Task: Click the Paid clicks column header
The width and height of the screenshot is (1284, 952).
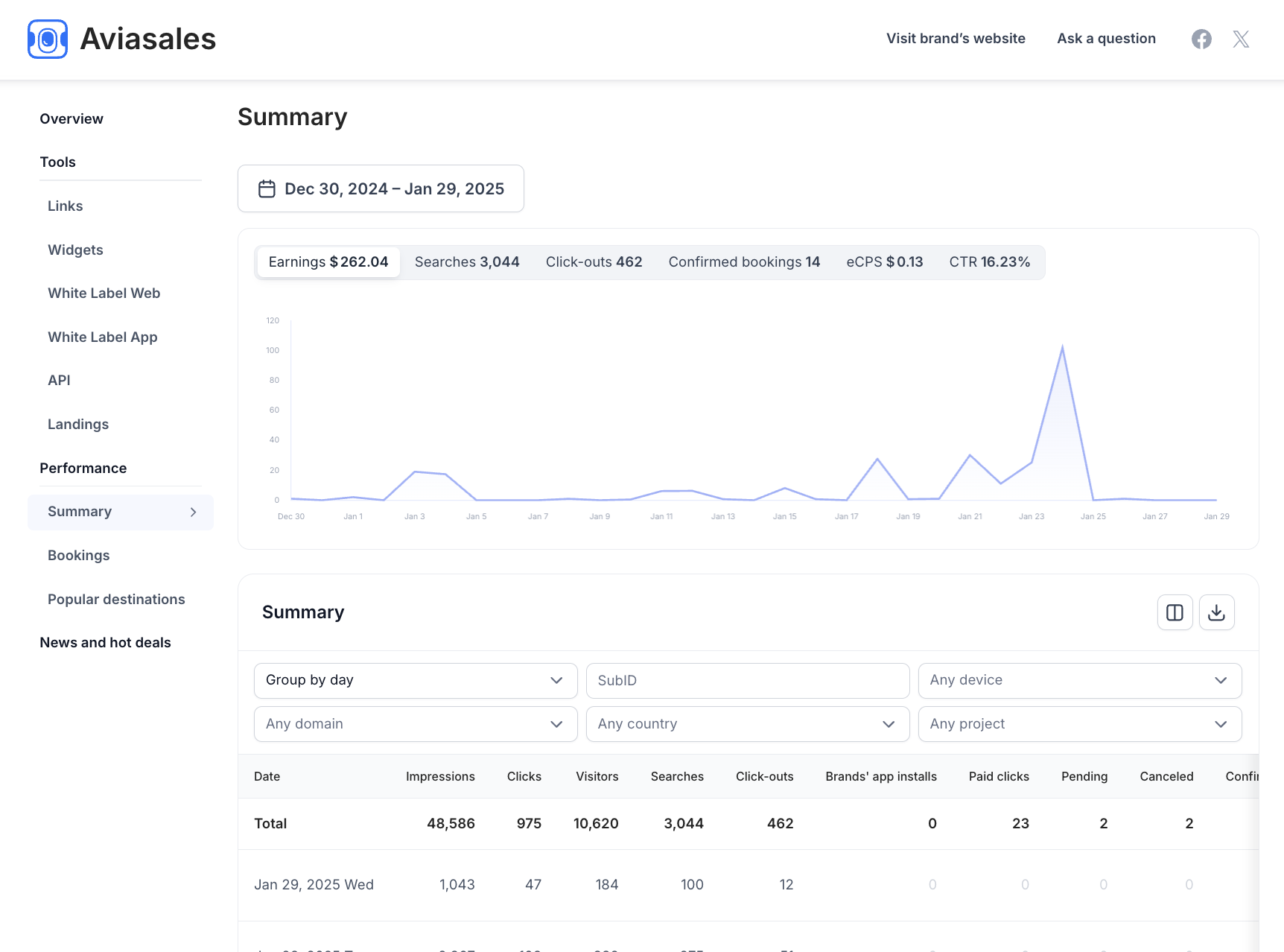Action: click(999, 776)
